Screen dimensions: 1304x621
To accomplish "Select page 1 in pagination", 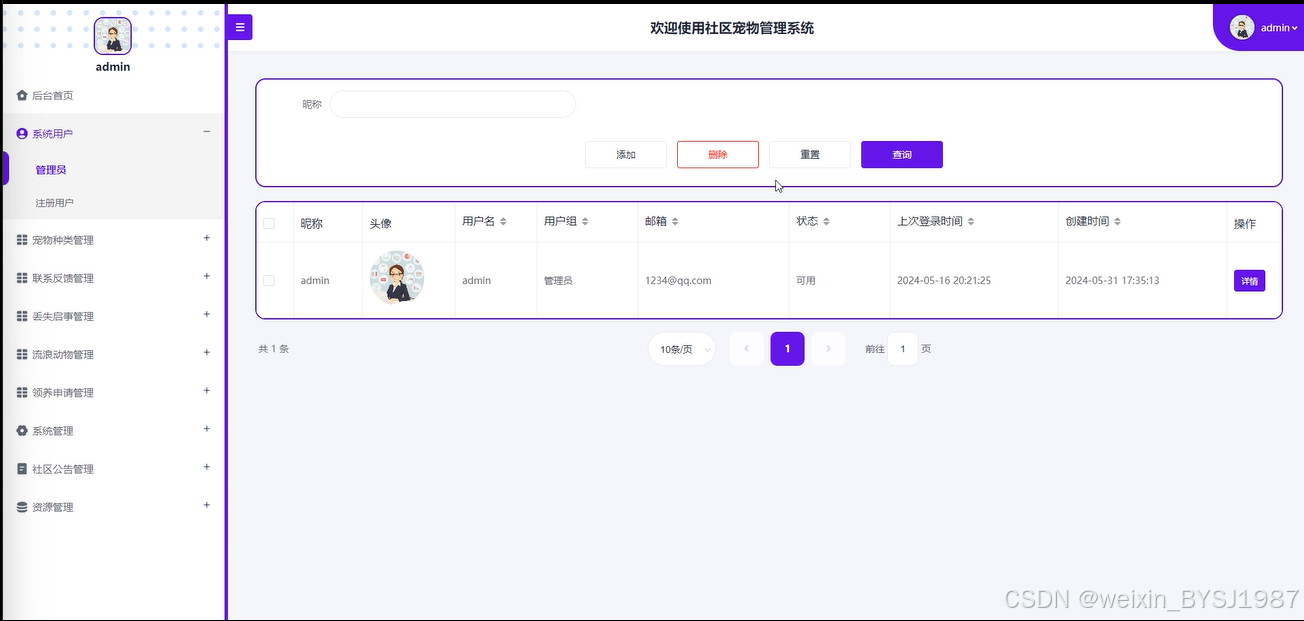I will (x=787, y=349).
